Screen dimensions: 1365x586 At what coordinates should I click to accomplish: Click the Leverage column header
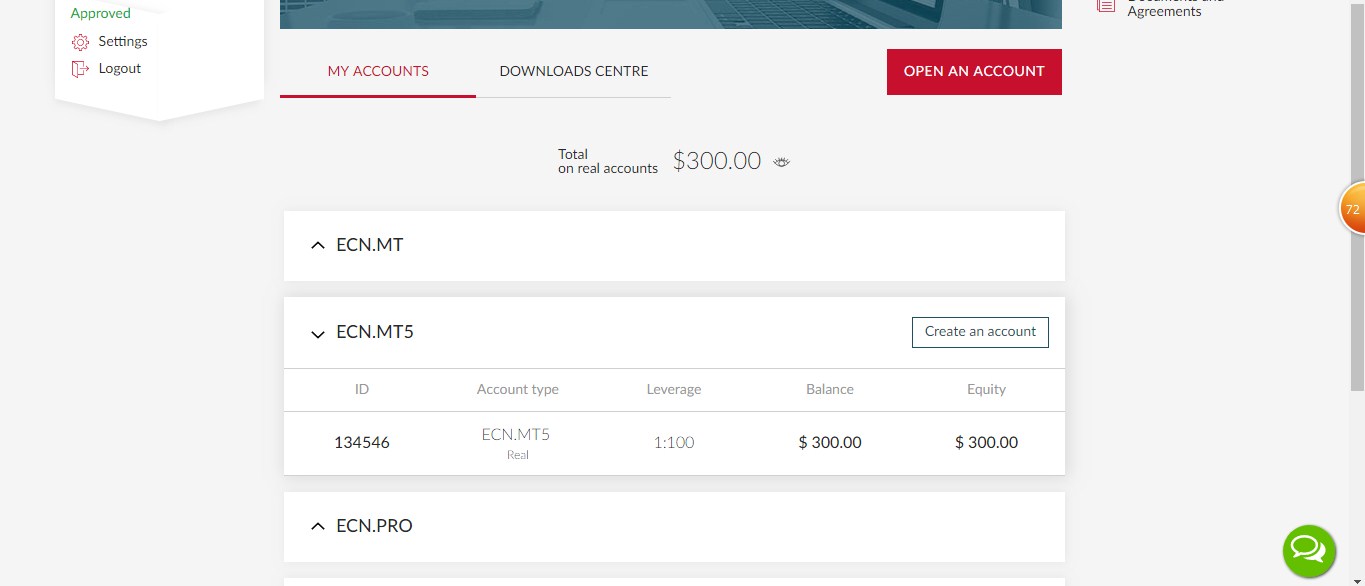click(x=674, y=390)
